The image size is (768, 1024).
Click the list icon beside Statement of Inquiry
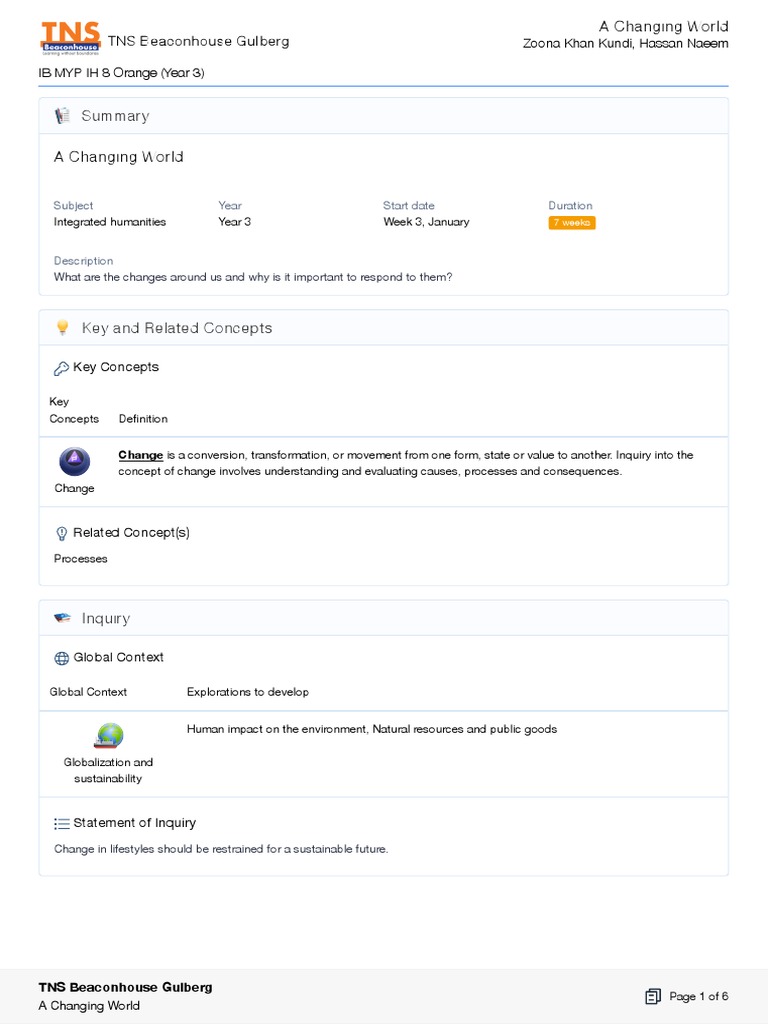pyautogui.click(x=61, y=823)
